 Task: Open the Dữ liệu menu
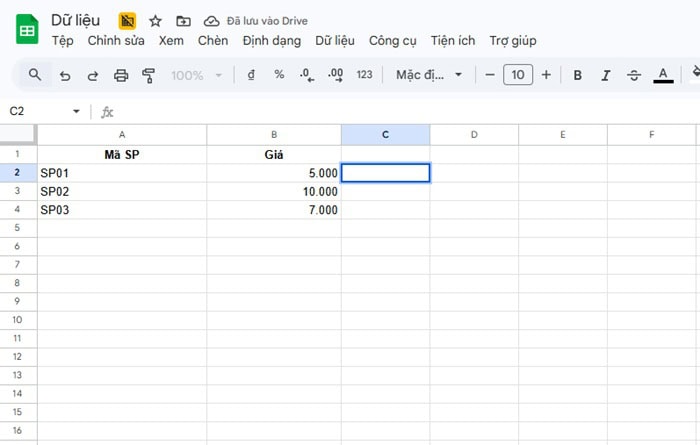pos(335,41)
